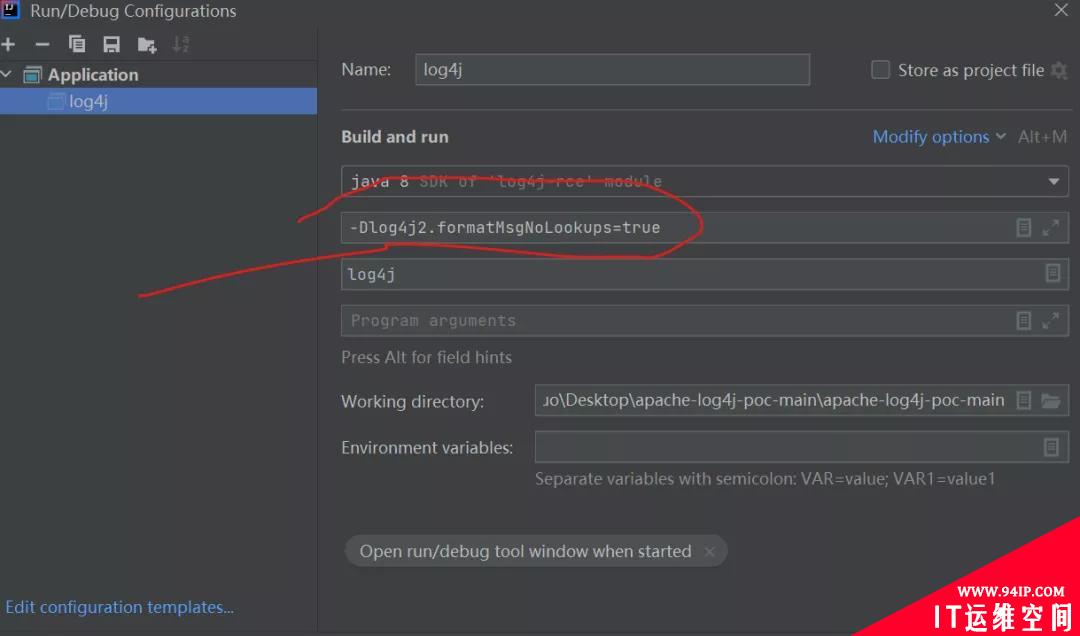
Task: Expand the VM options field
Action: click(1050, 227)
